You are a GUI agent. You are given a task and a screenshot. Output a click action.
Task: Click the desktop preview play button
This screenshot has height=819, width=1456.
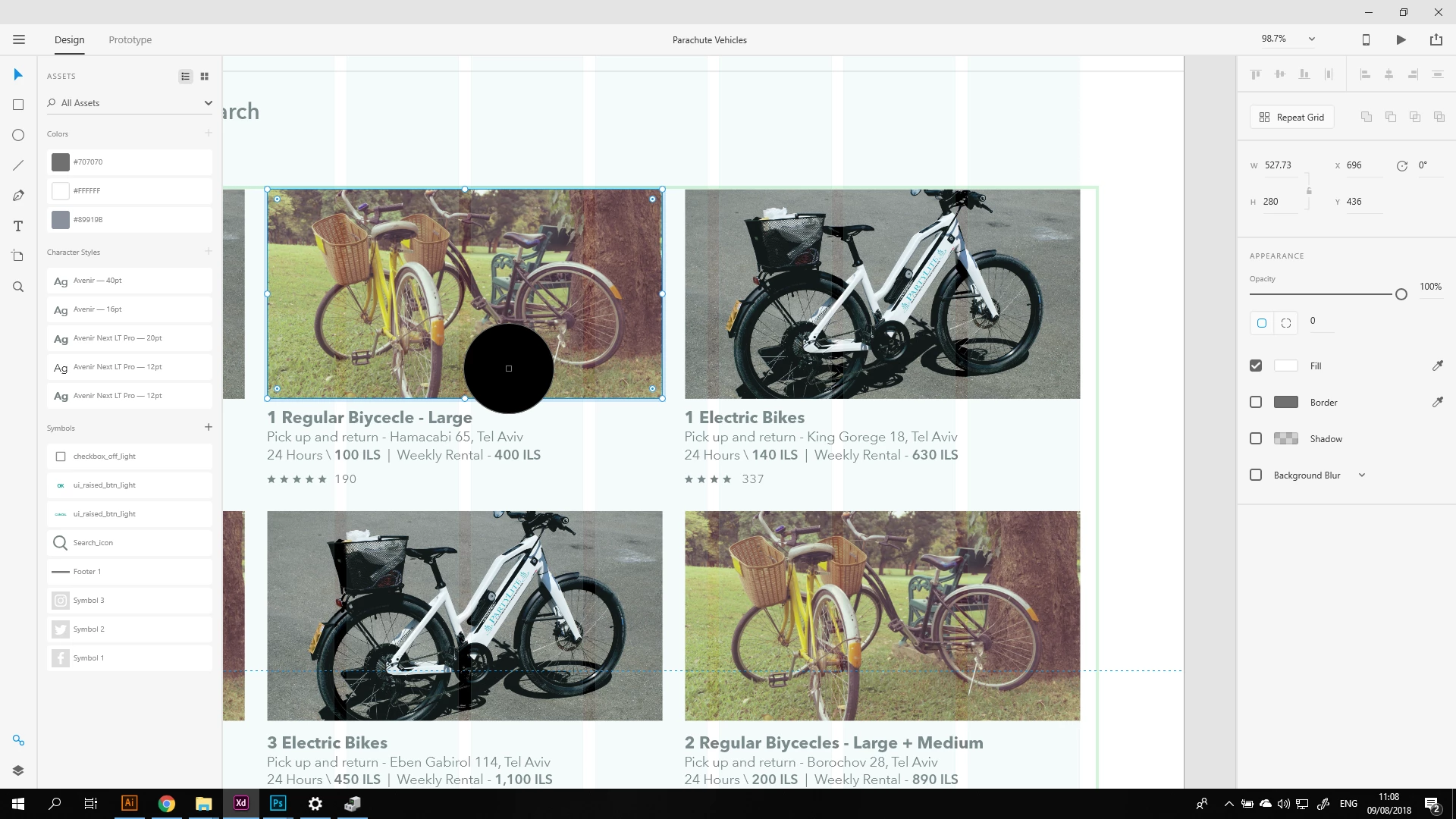tap(1401, 39)
